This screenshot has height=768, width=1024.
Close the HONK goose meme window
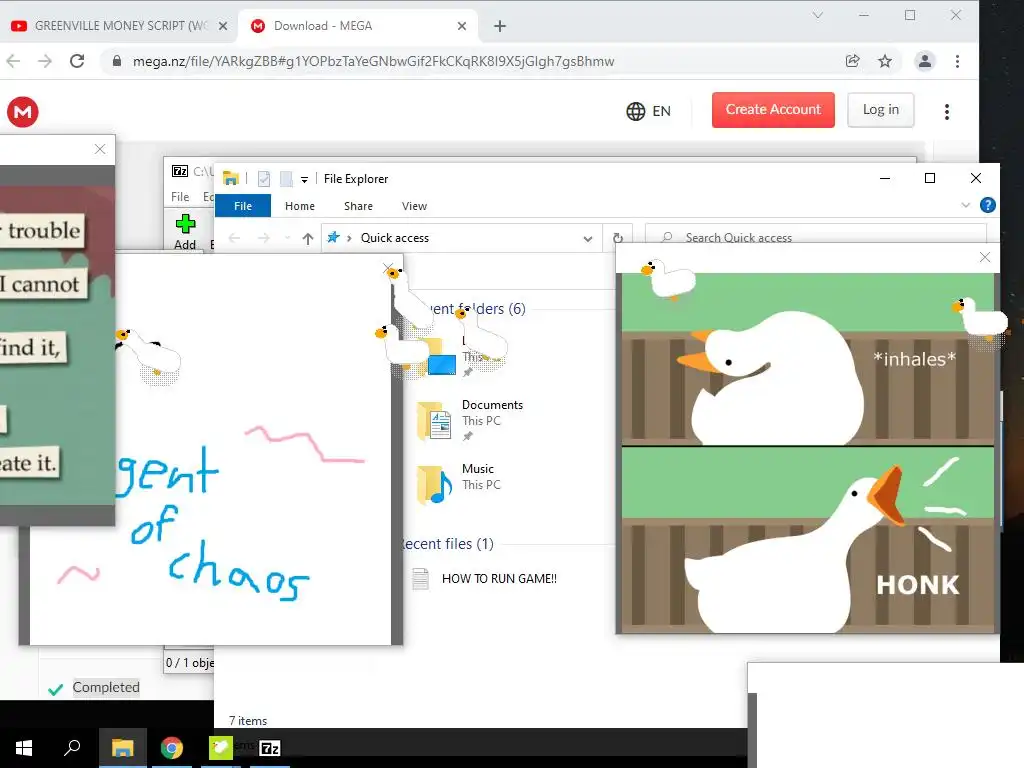pyautogui.click(x=985, y=257)
